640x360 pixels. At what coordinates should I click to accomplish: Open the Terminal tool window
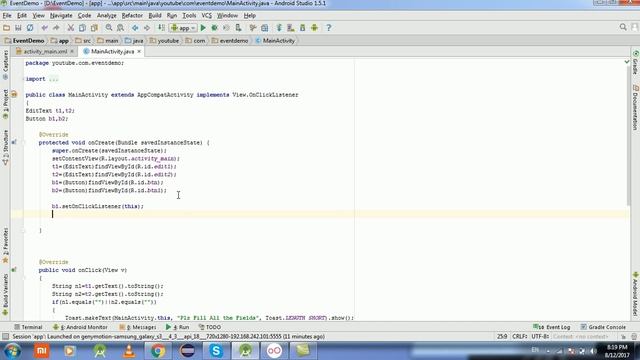[28, 327]
